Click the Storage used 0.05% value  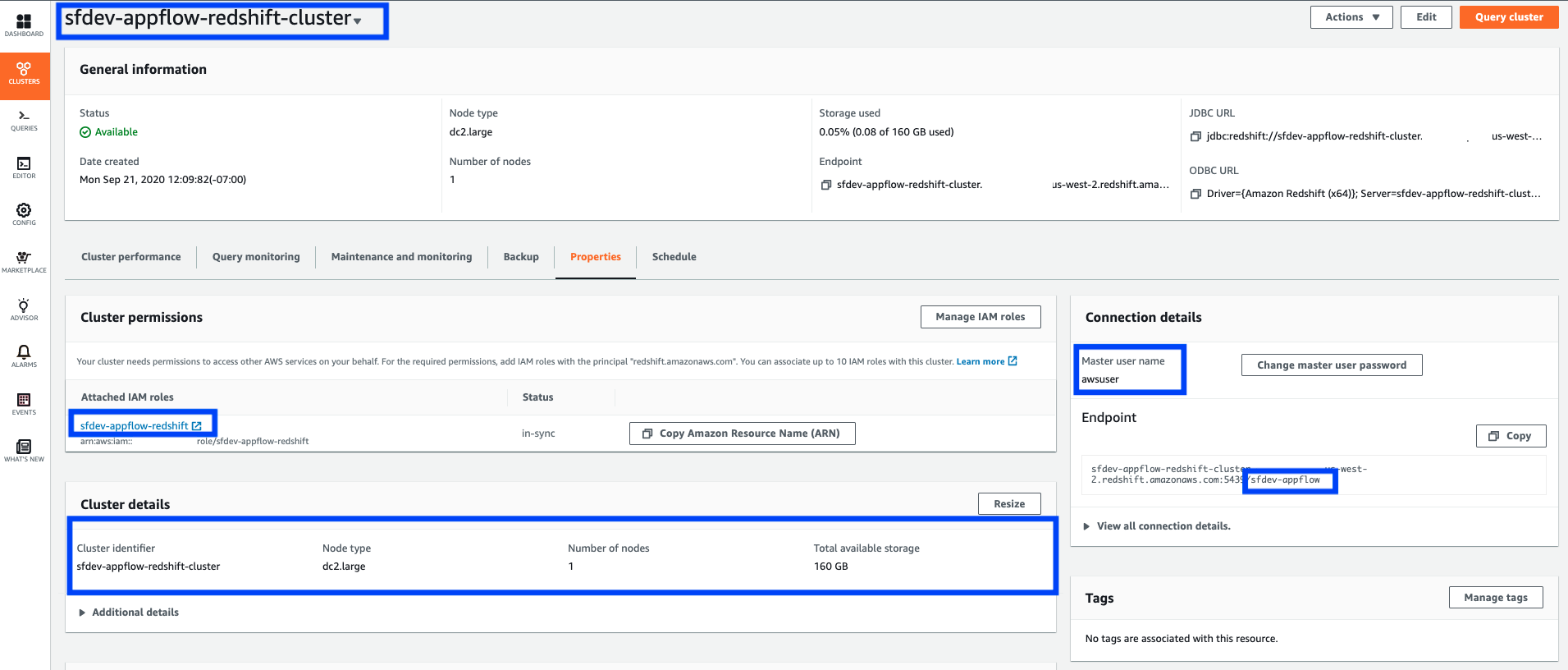click(x=886, y=132)
